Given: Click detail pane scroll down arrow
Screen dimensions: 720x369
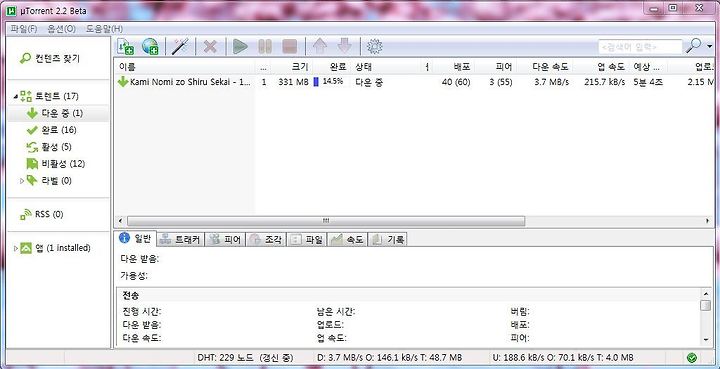Looking at the screenshot, I should click(706, 340).
